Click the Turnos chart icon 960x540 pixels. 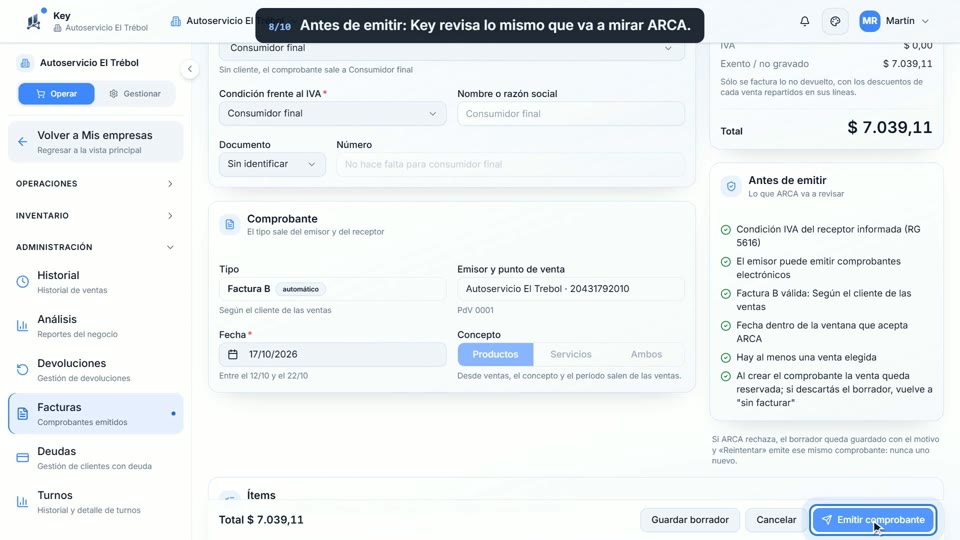23,502
